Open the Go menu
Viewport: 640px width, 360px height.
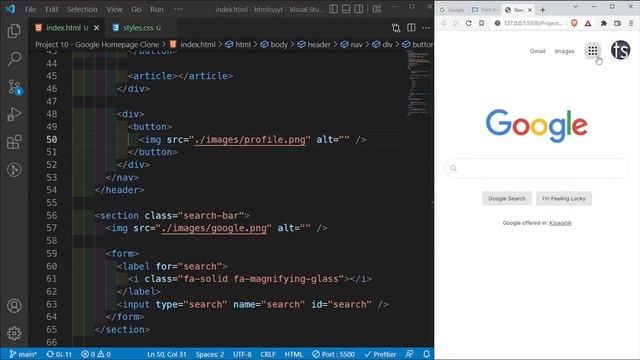pyautogui.click(x=136, y=9)
